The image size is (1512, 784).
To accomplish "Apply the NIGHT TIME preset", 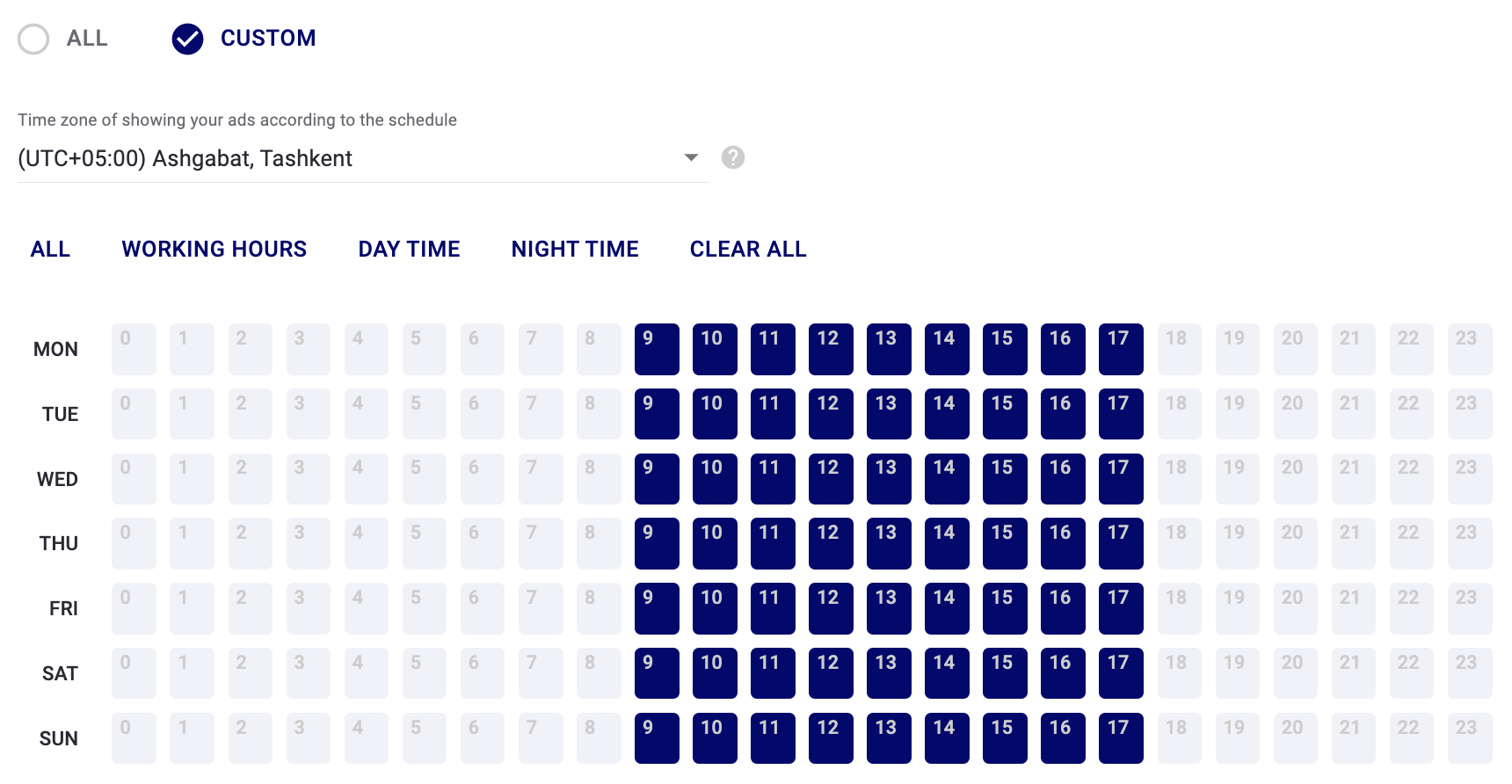I will (x=575, y=250).
